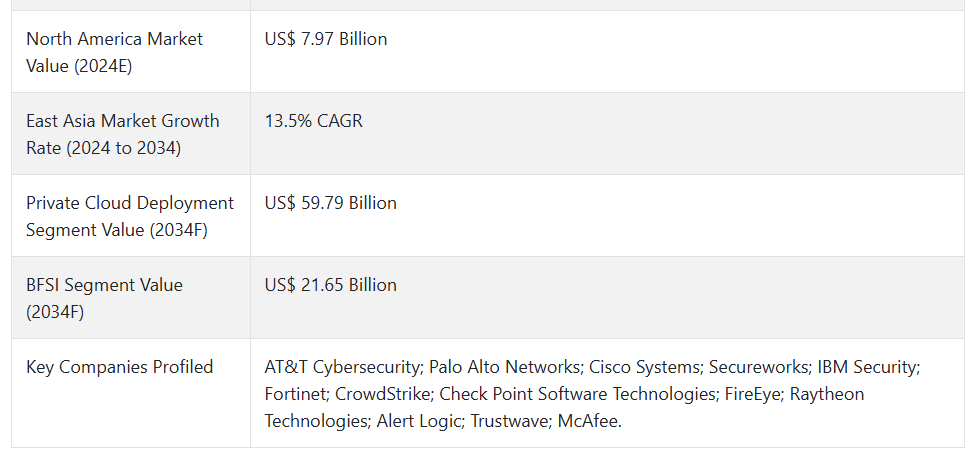Click Private Cloud Deployment Segment Value label
Viewport: 979px width, 449px height.
tap(130, 216)
